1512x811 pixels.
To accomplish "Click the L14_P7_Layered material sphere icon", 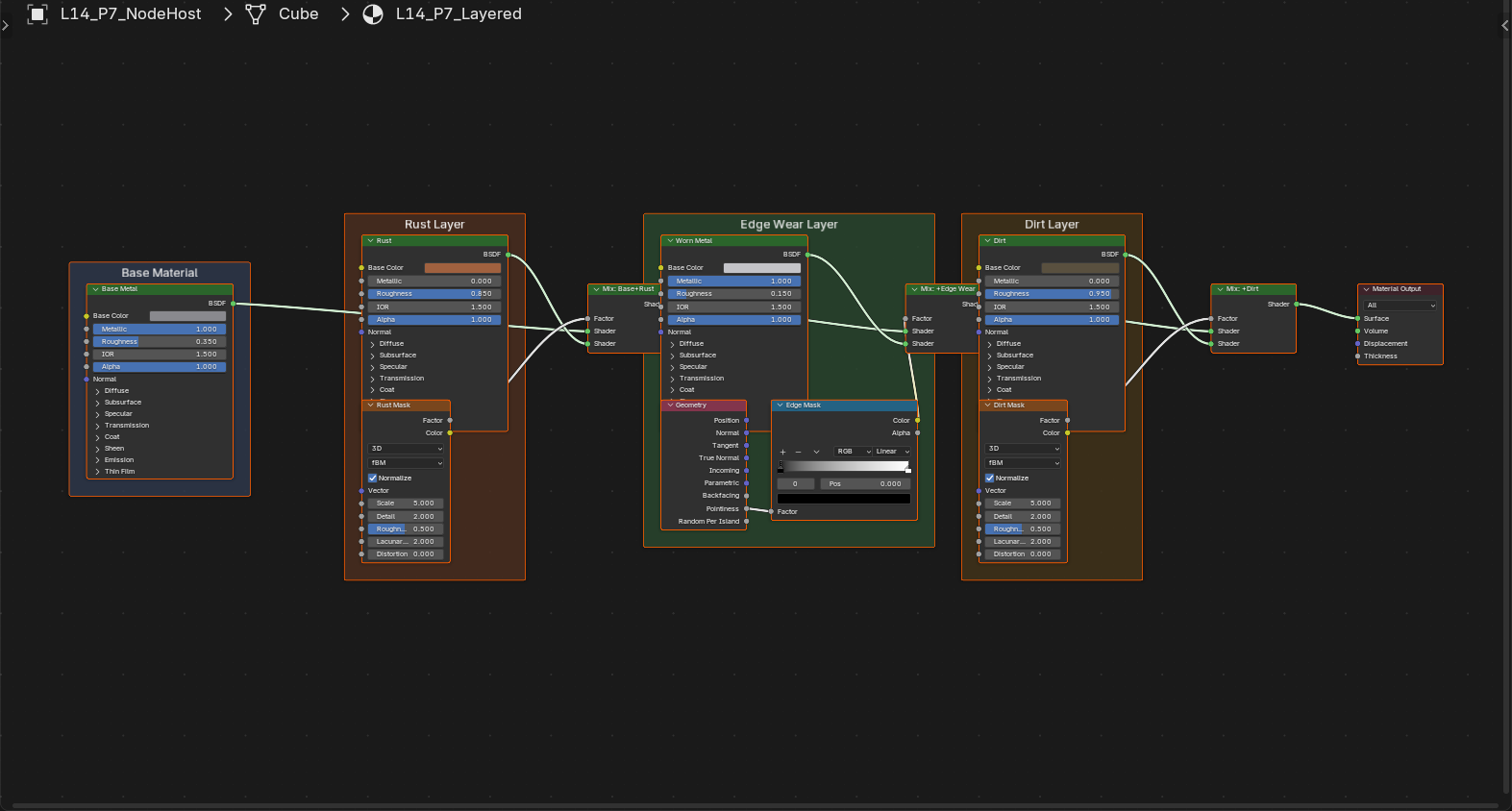I will coord(373,14).
